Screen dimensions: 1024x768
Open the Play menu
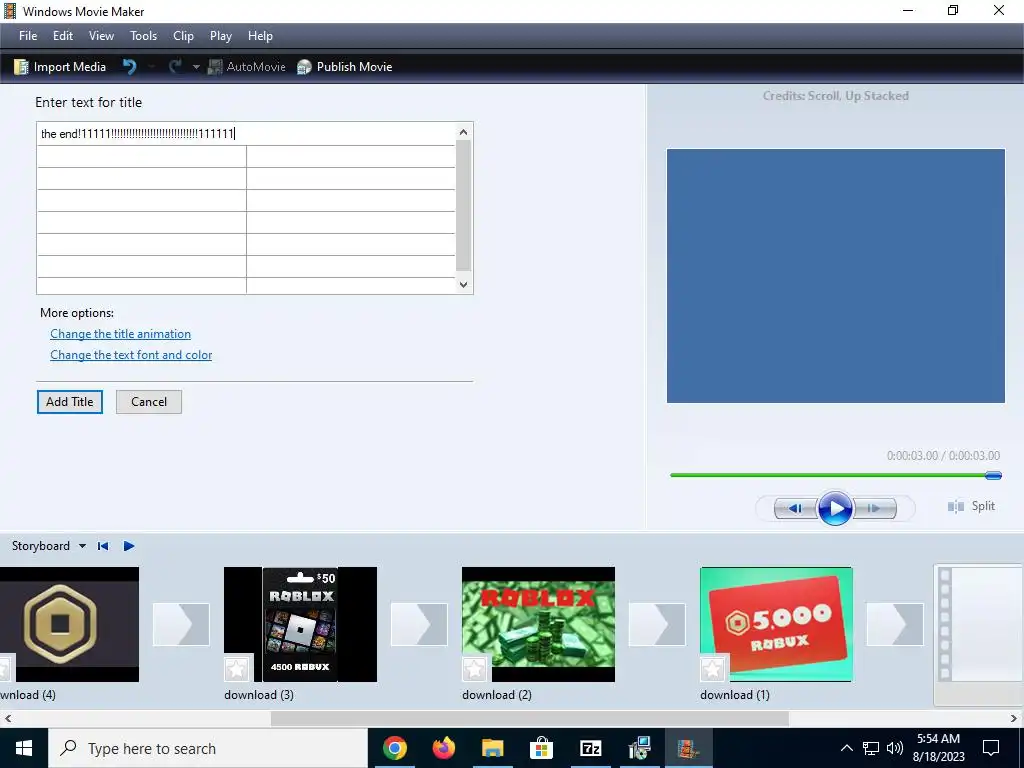(221, 36)
